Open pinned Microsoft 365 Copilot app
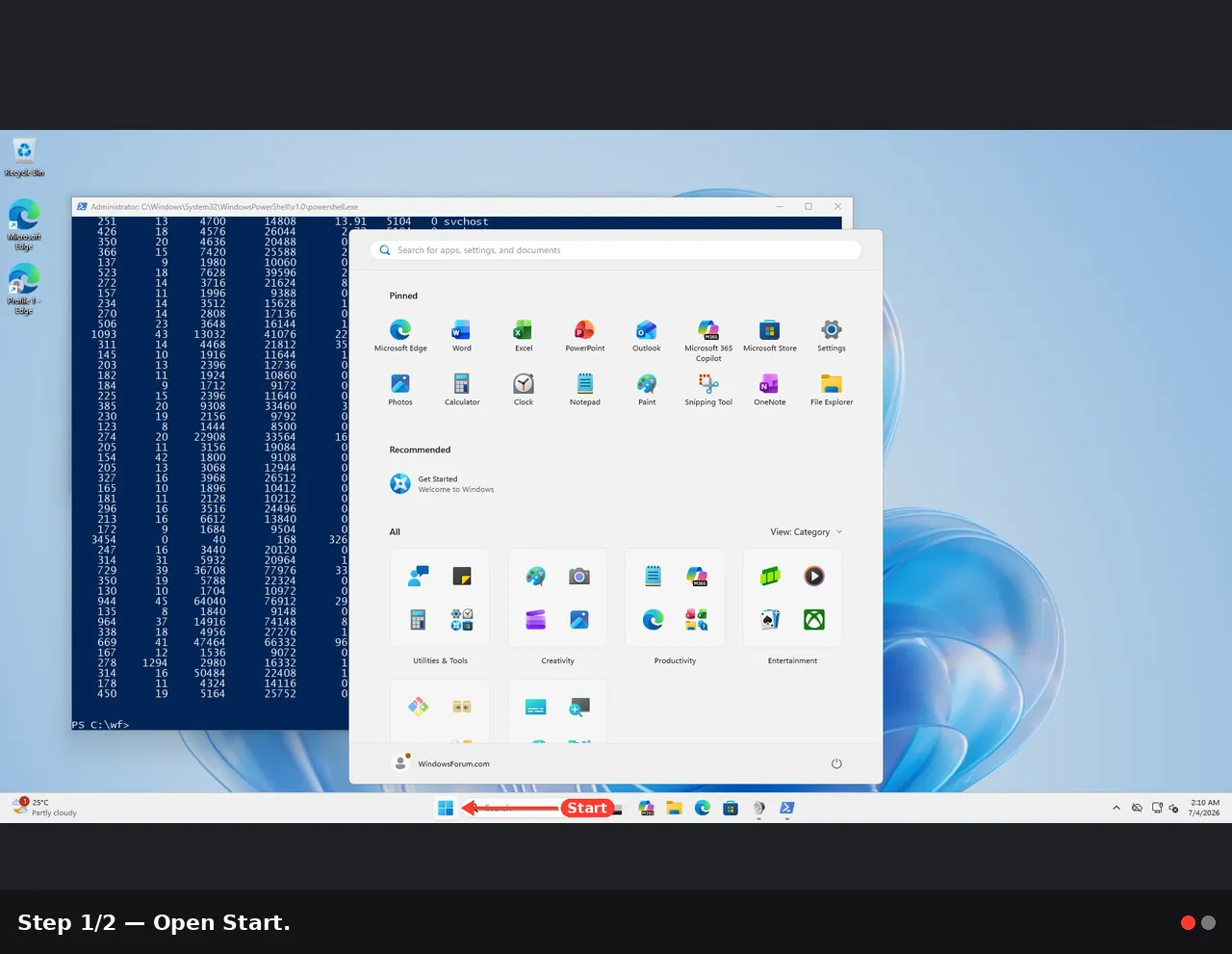Viewport: 1232px width, 954px height. click(x=708, y=340)
